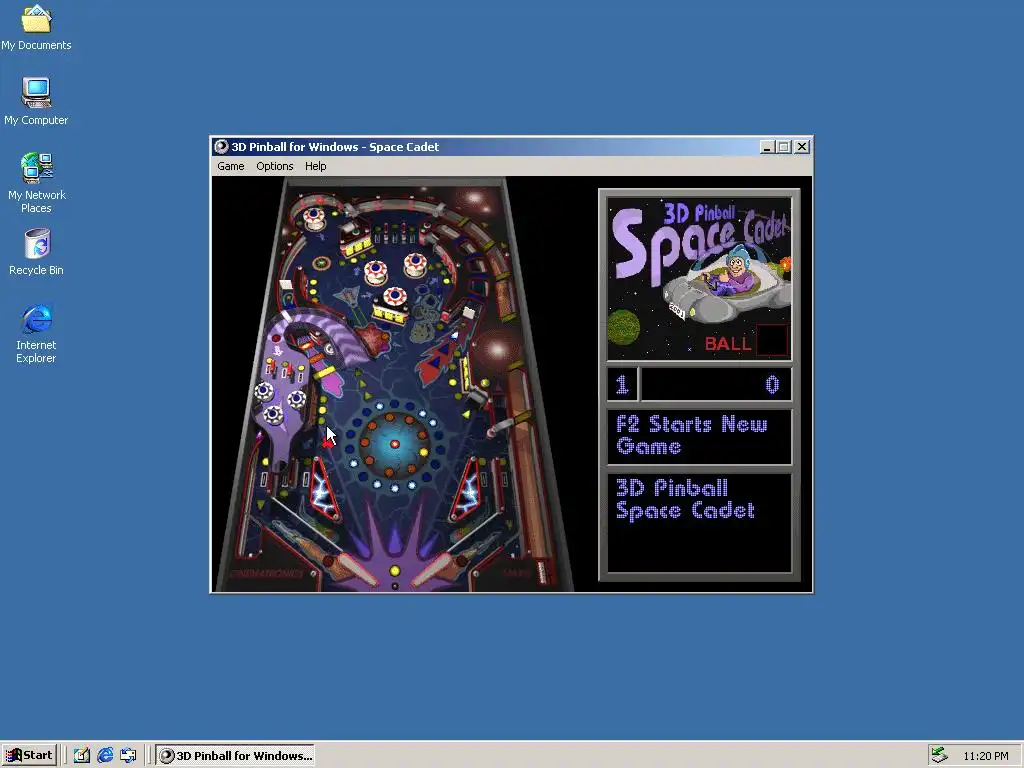Click the system tray network icon
Image resolution: width=1024 pixels, height=768 pixels.
pyautogui.click(x=939, y=755)
